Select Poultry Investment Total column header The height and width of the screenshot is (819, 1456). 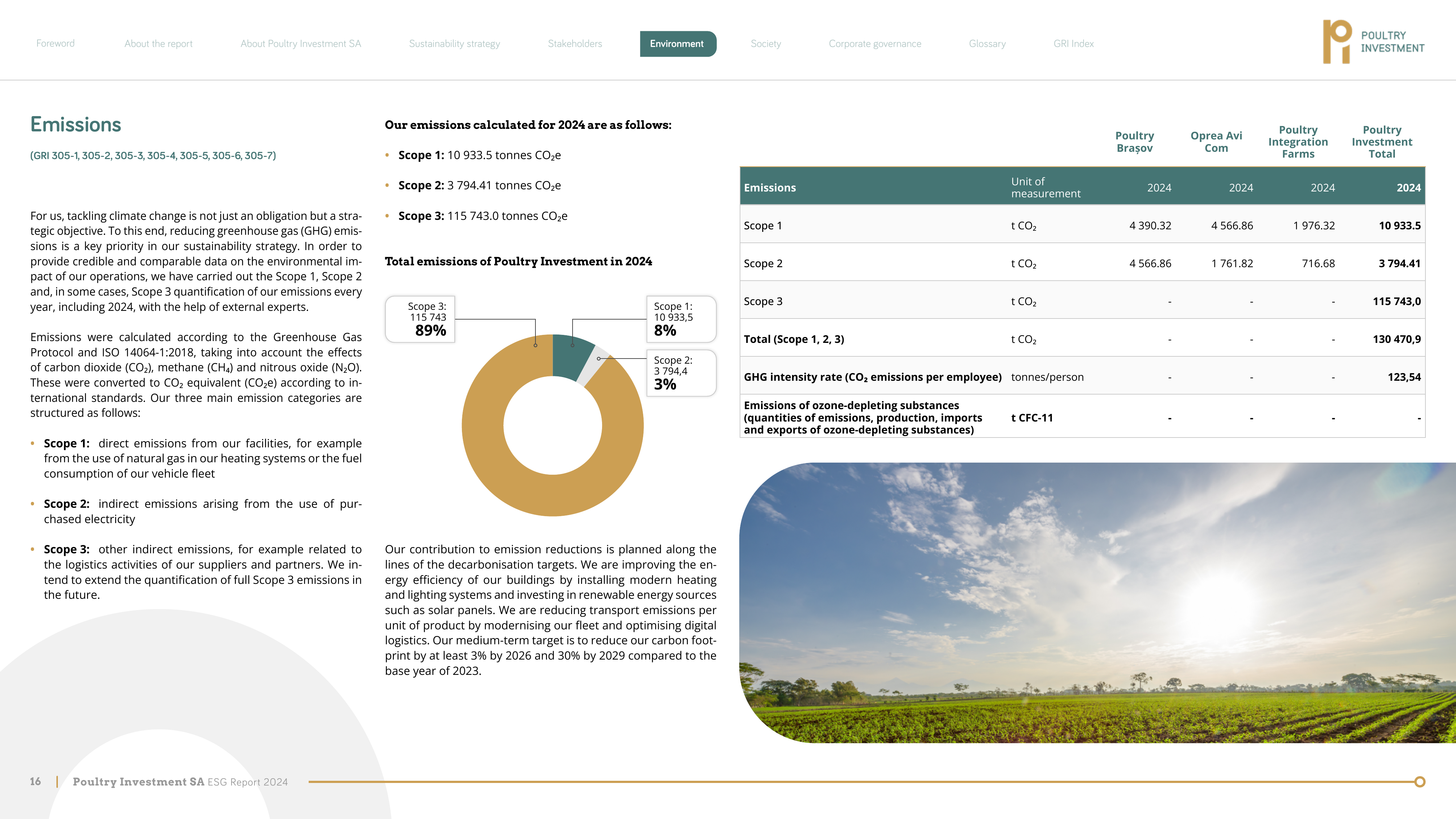[1382, 142]
